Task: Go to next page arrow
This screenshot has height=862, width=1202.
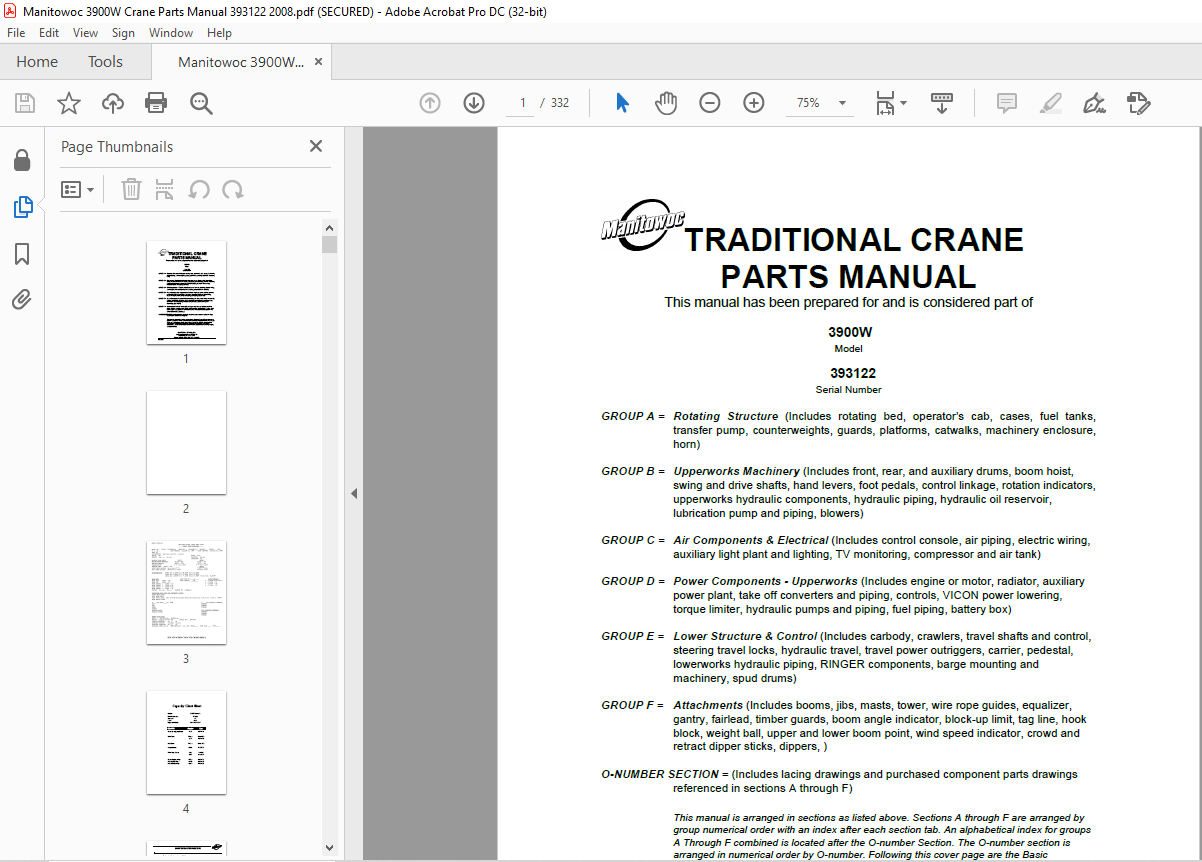Action: pyautogui.click(x=474, y=103)
